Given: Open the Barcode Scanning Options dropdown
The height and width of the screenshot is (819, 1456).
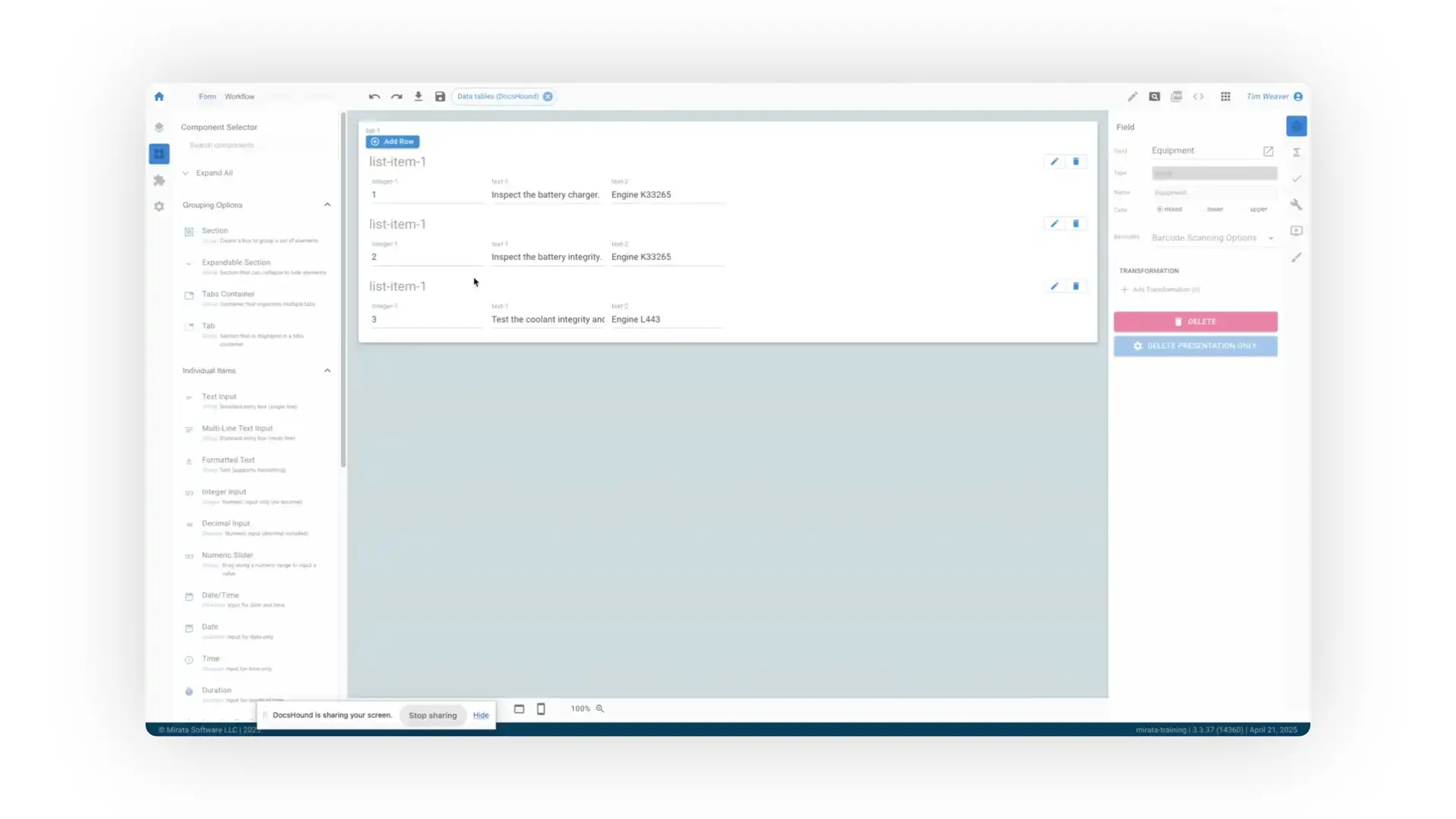Looking at the screenshot, I should [1213, 238].
